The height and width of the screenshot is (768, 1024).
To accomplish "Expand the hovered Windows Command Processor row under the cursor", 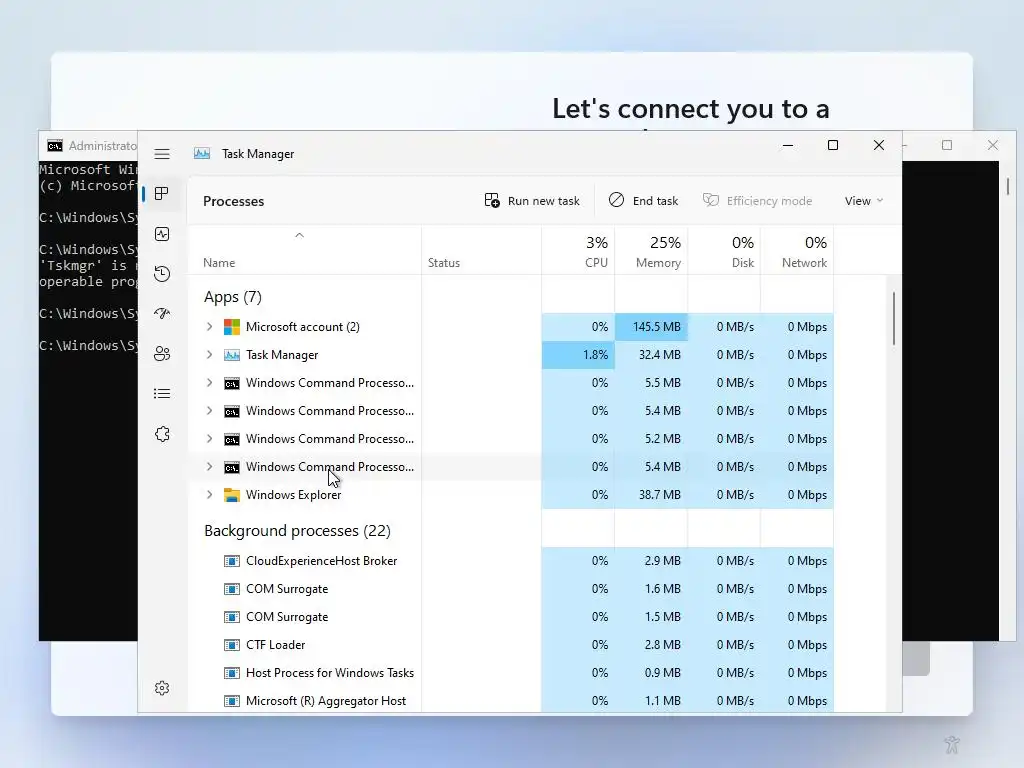I will 209,467.
